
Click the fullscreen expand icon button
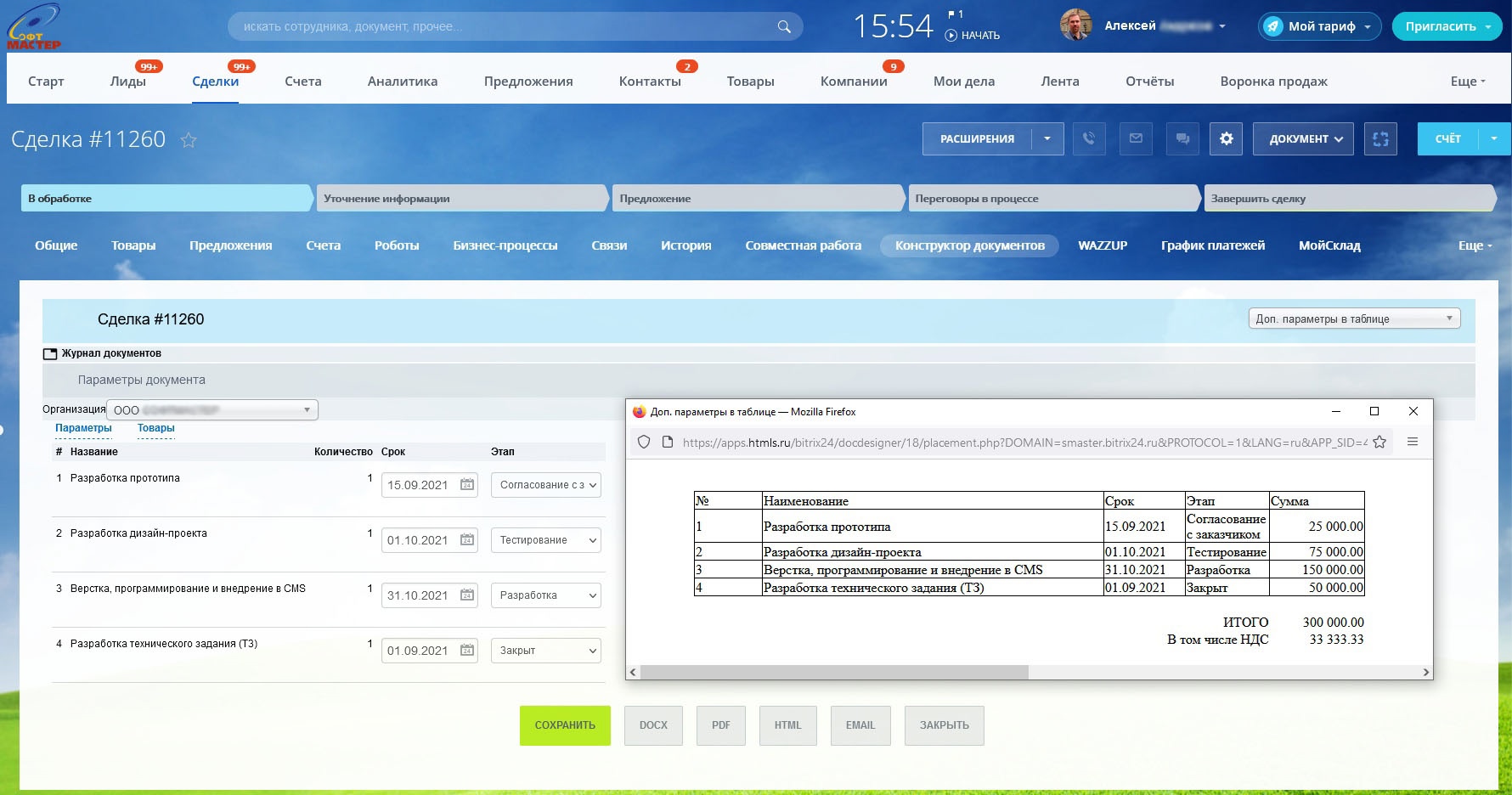(x=1379, y=138)
